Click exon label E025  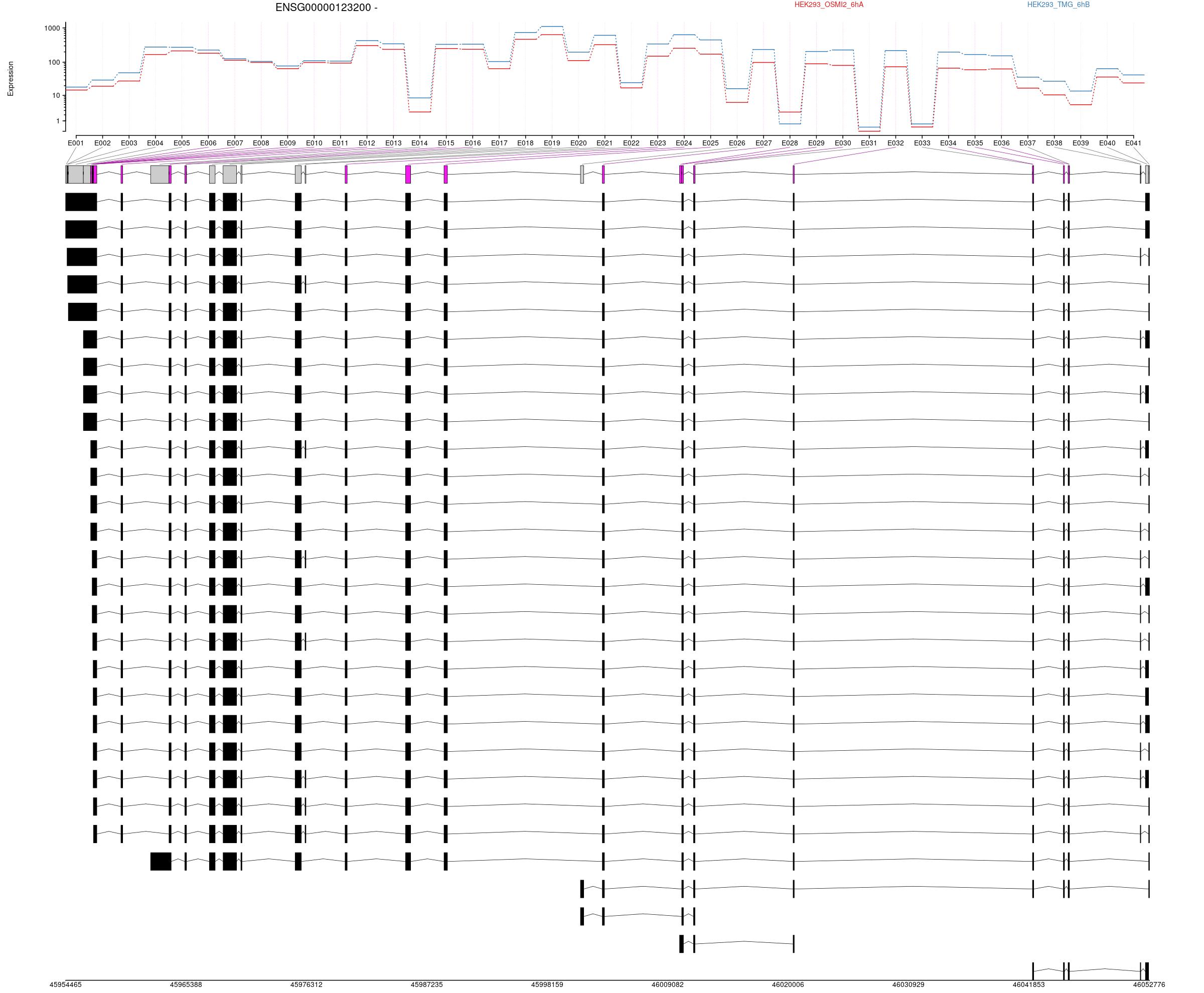[711, 143]
